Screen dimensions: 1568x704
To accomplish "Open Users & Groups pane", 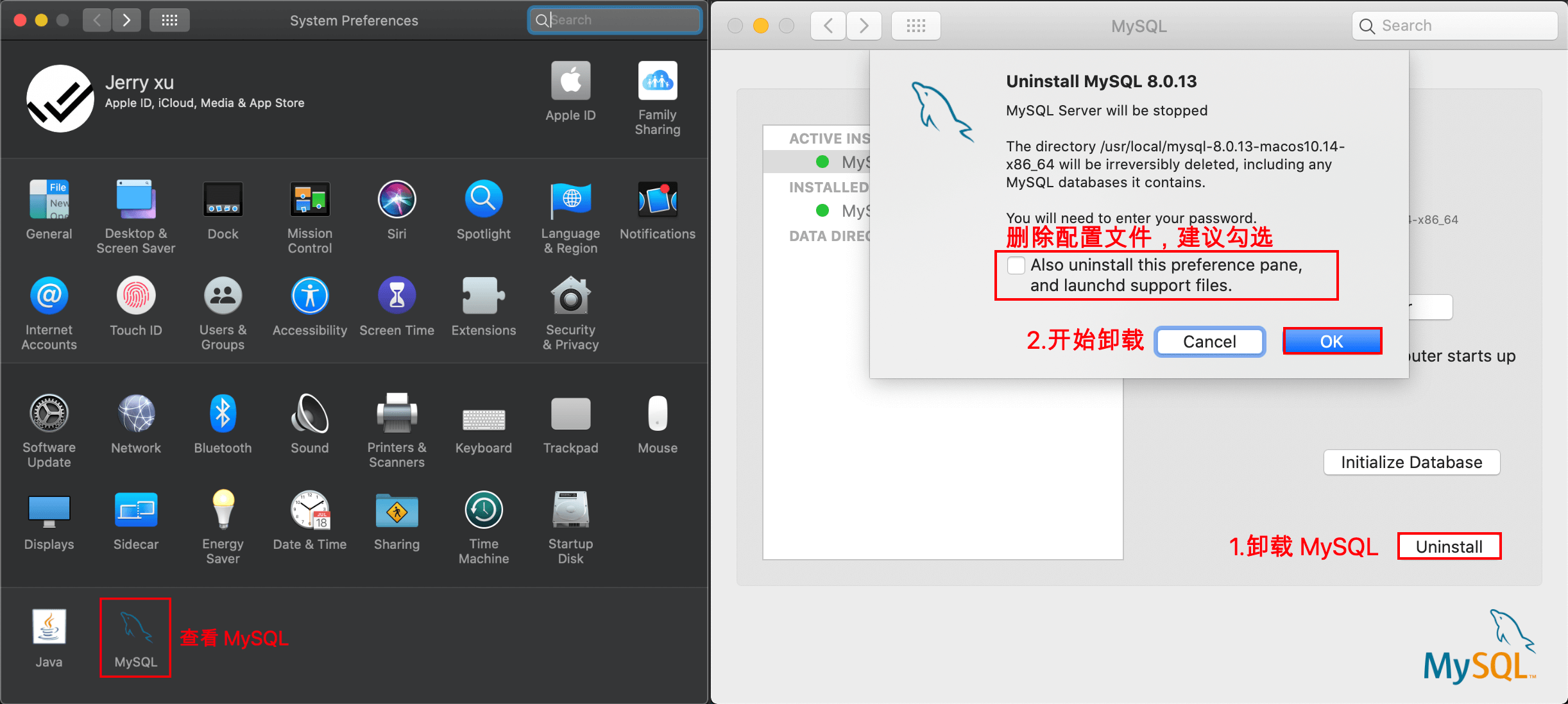I will 223,313.
